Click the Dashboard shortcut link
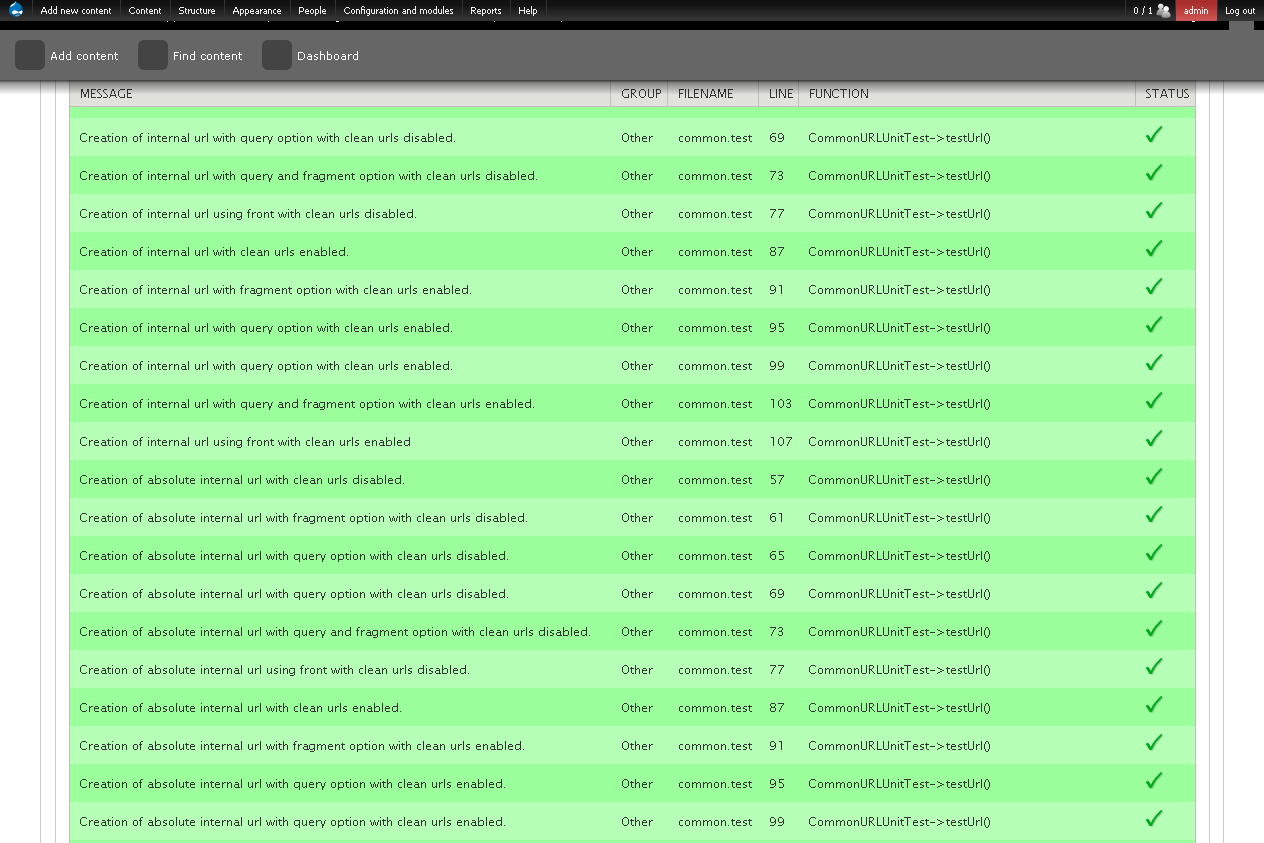This screenshot has width=1264, height=843. [328, 56]
